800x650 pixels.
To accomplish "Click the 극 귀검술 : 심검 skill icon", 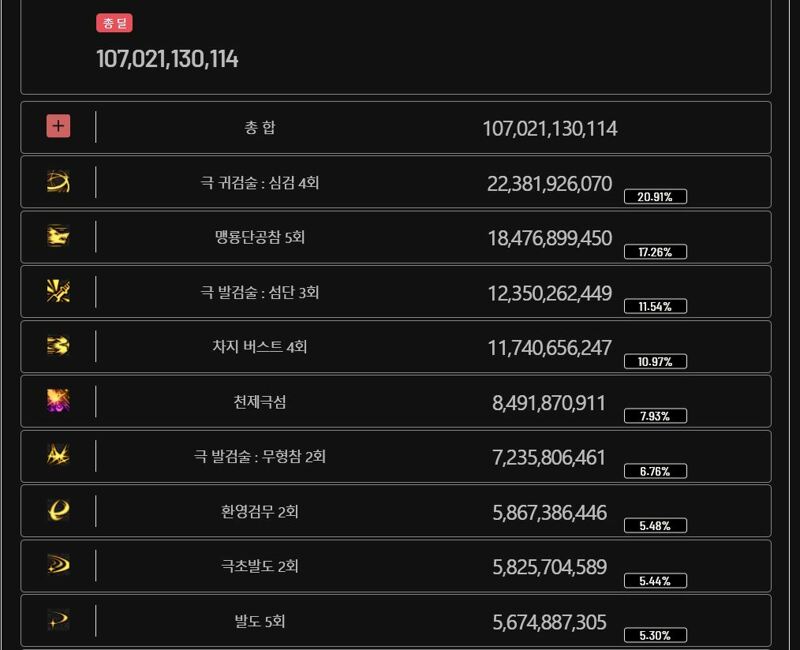I will point(58,182).
